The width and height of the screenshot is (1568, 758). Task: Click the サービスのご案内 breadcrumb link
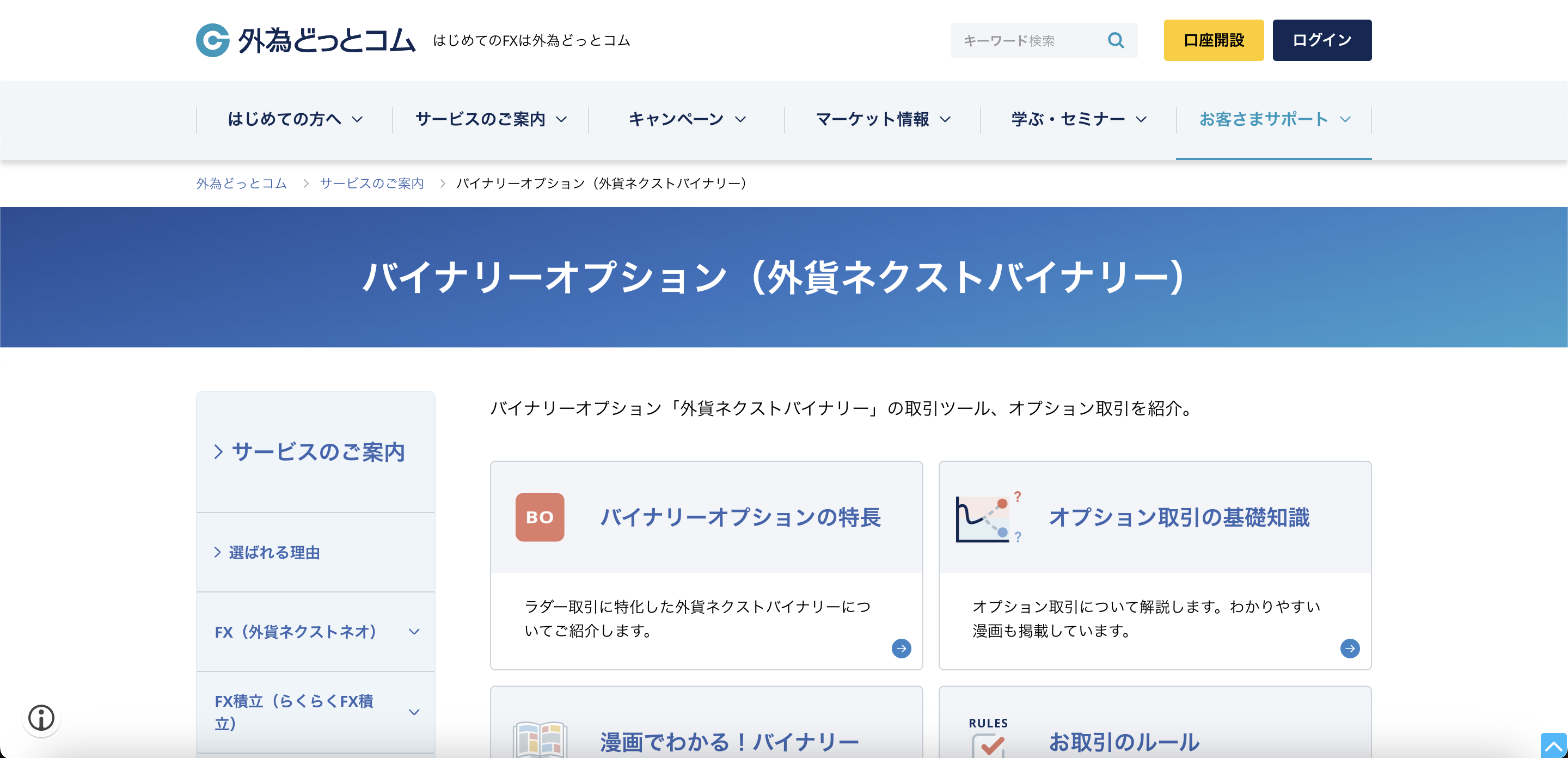pos(371,184)
